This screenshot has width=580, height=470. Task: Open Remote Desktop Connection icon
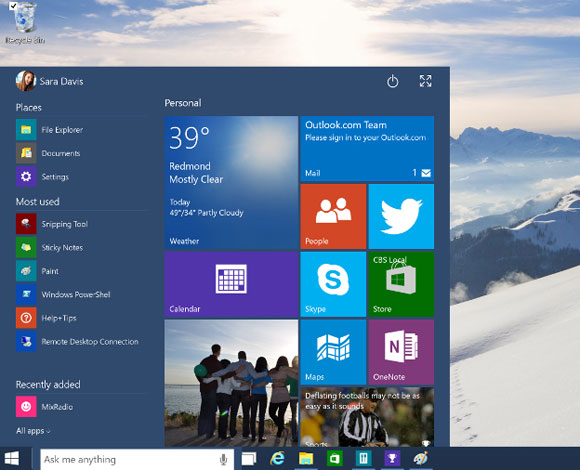coord(26,341)
